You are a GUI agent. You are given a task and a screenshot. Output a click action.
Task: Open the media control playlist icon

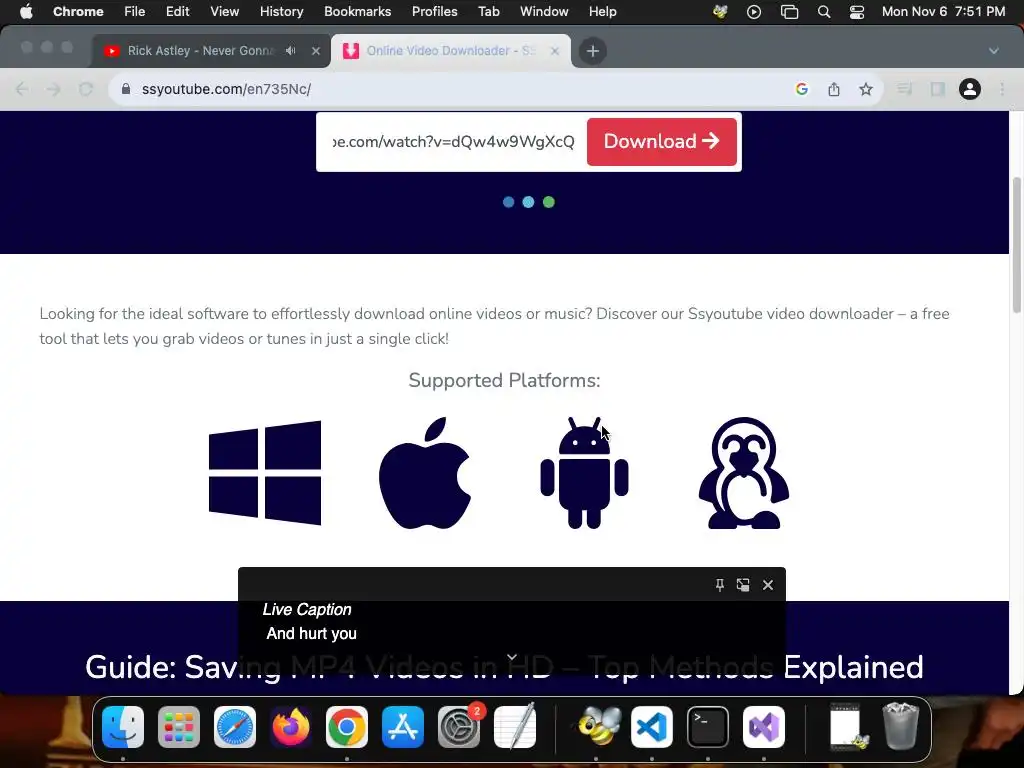pyautogui.click(x=904, y=89)
